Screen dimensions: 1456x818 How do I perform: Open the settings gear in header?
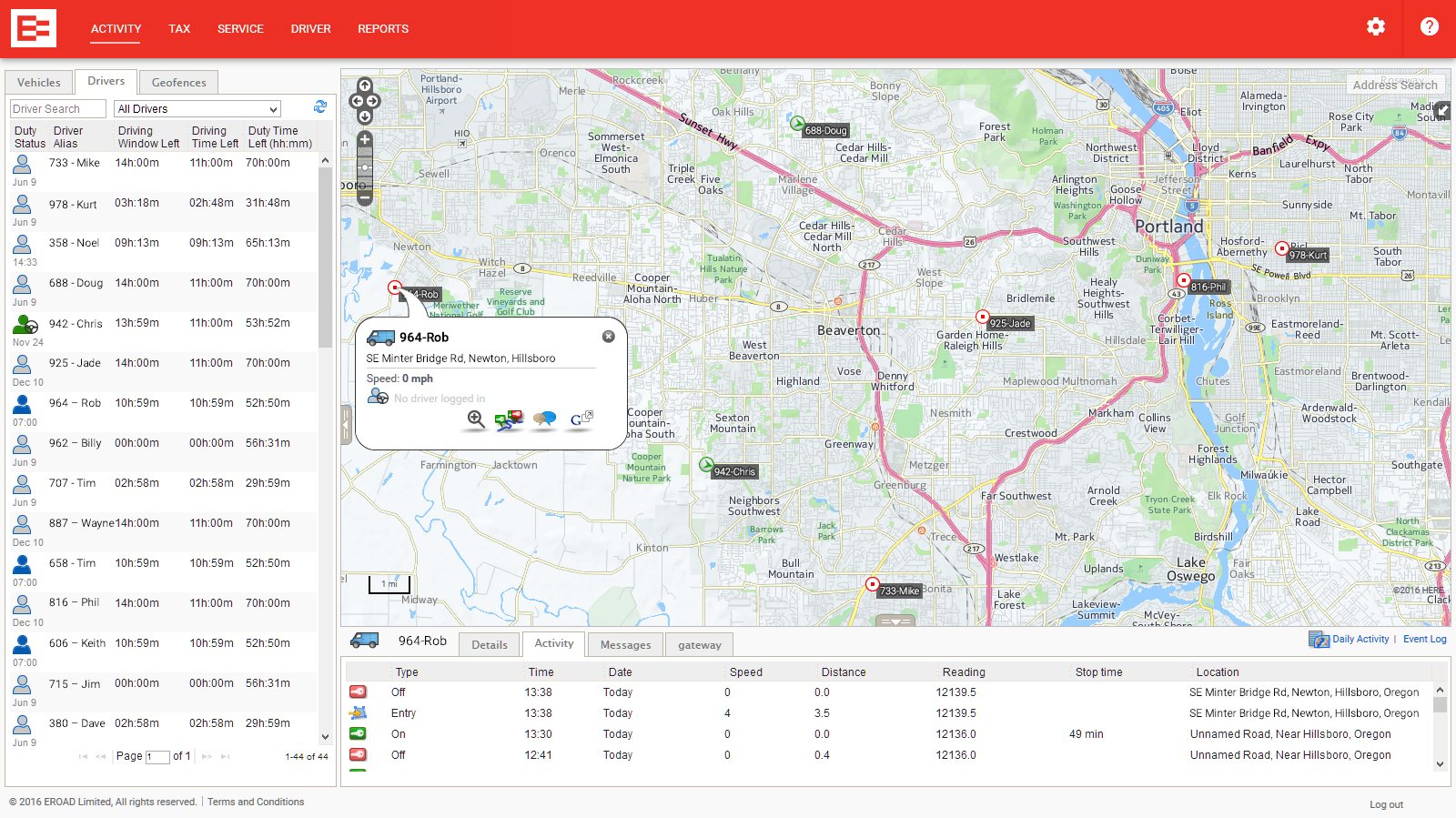[1375, 27]
